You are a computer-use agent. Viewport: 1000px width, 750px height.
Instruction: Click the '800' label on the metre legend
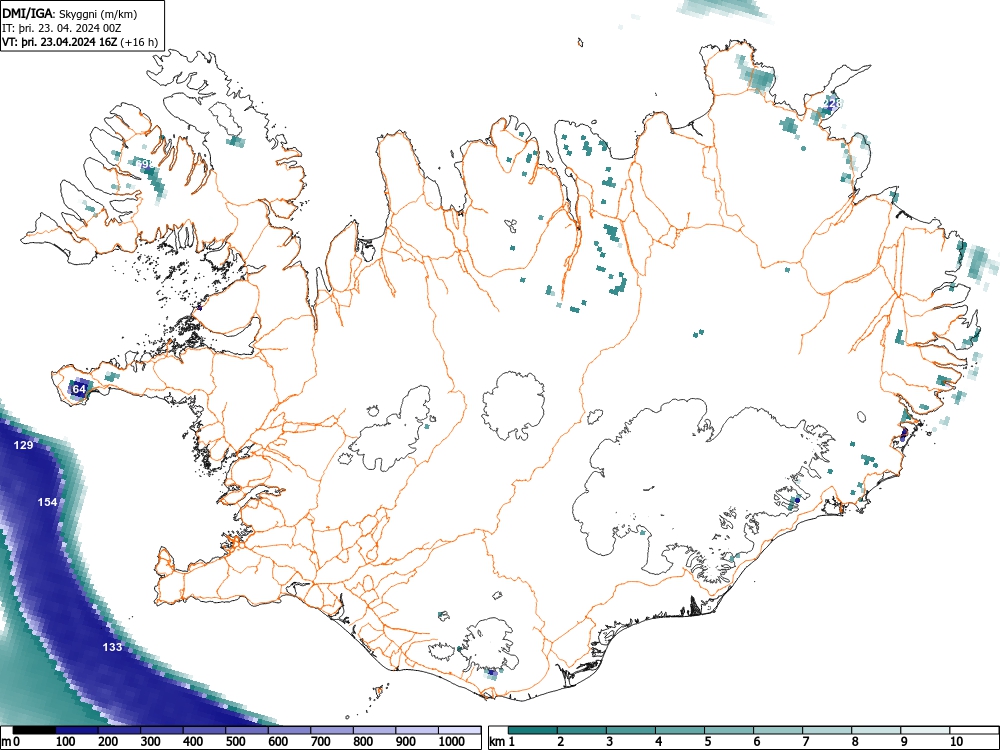coord(363,742)
